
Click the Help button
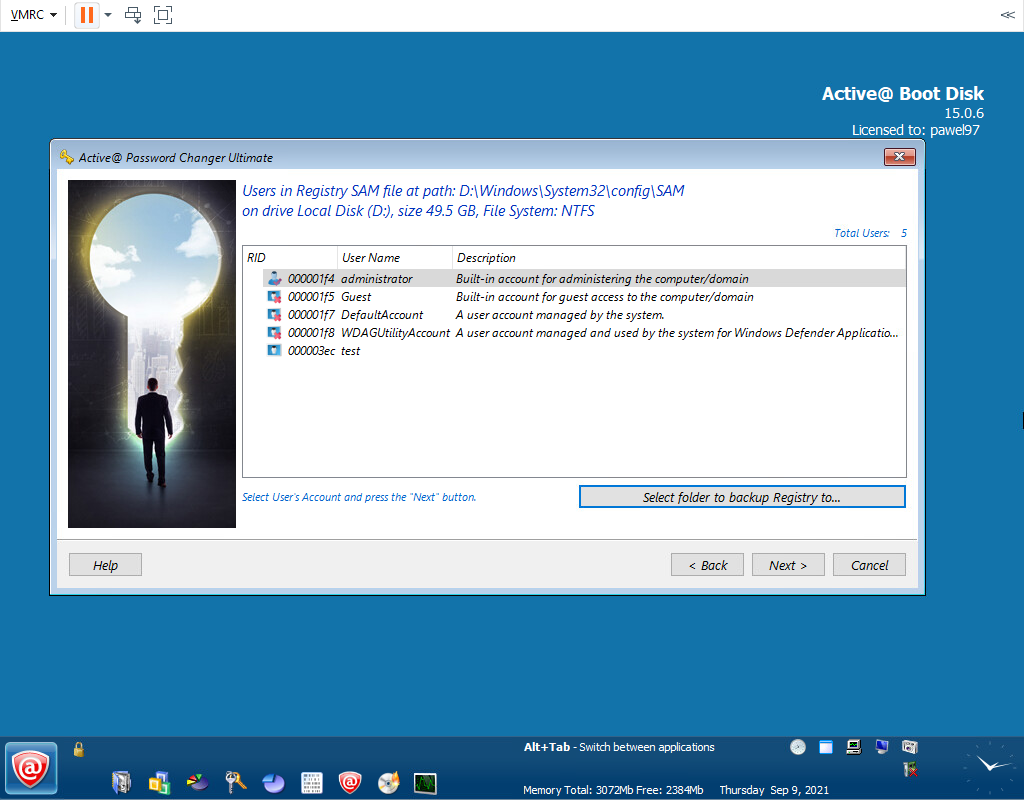tap(105, 565)
